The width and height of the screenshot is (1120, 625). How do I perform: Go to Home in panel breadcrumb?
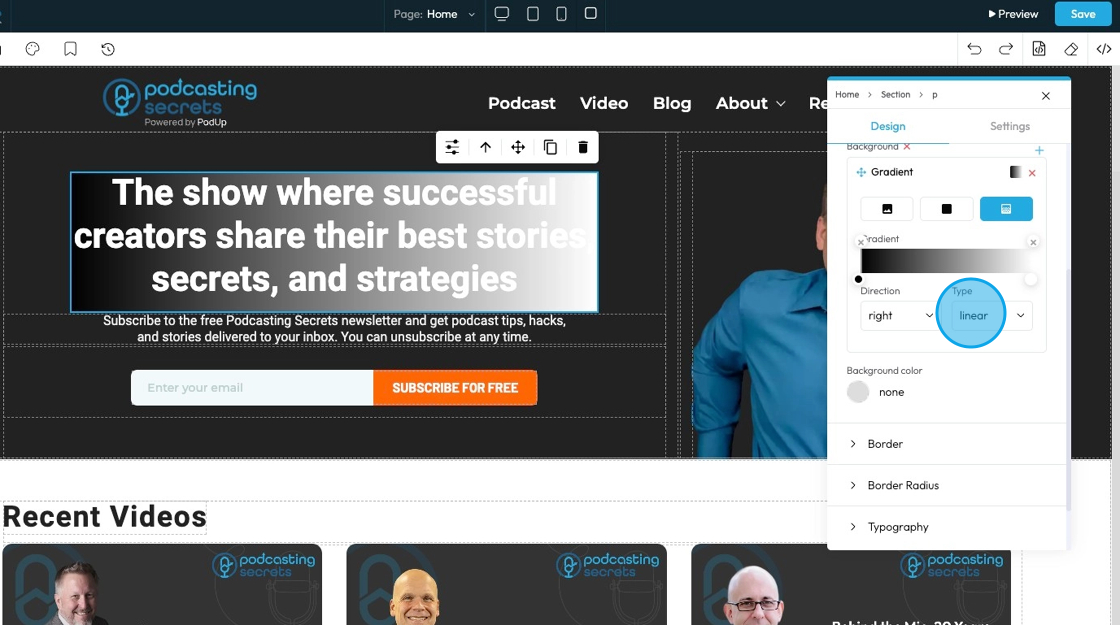coord(847,94)
